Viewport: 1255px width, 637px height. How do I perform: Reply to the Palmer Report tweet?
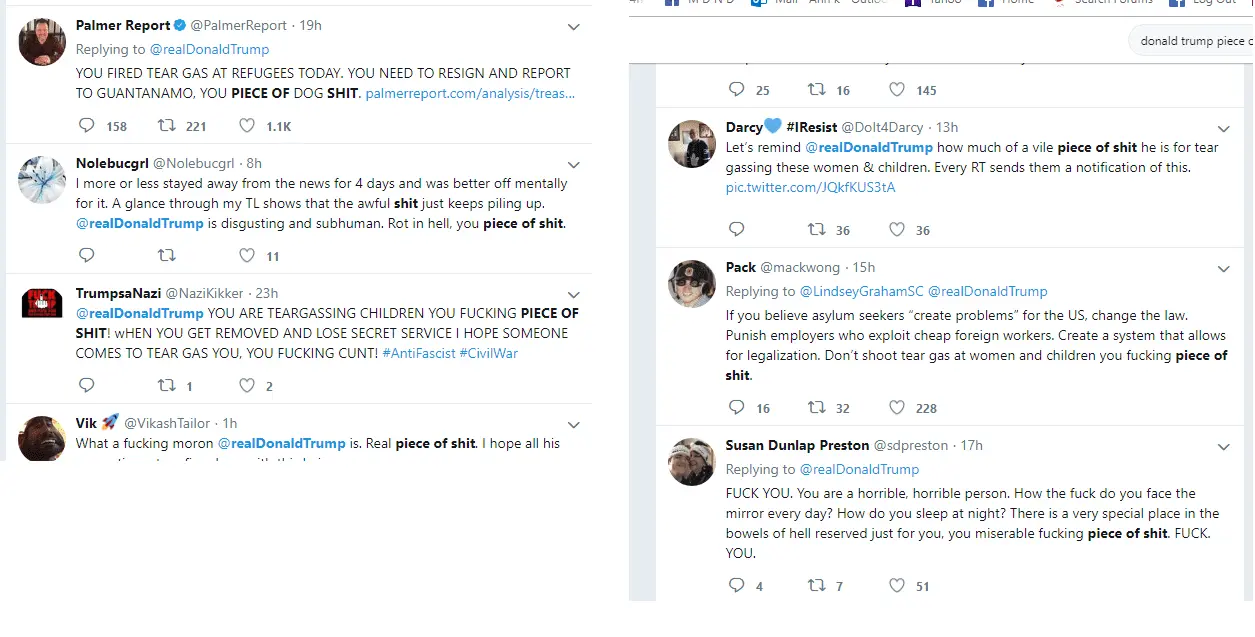click(87, 126)
